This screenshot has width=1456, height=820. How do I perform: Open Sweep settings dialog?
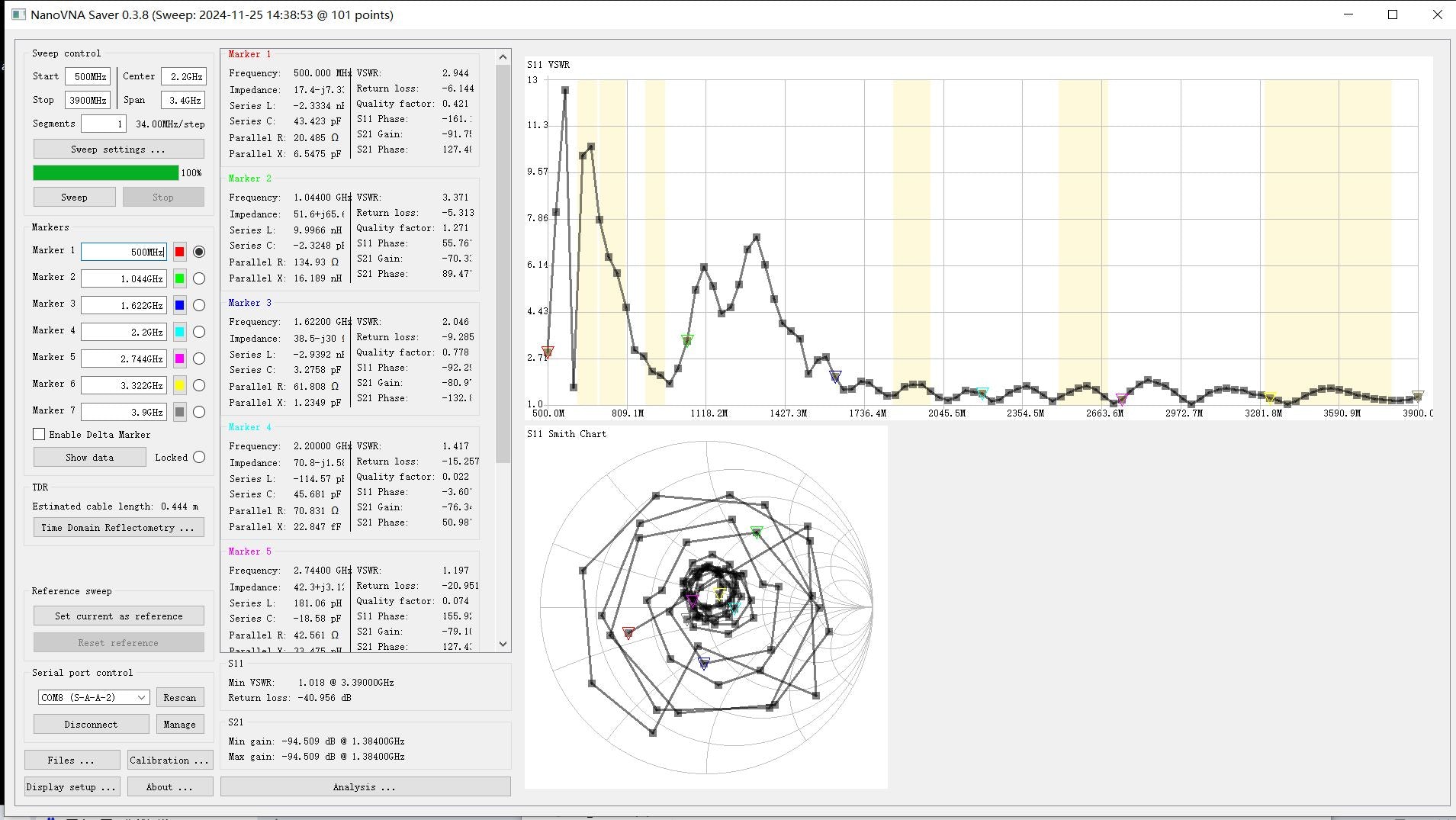point(118,149)
